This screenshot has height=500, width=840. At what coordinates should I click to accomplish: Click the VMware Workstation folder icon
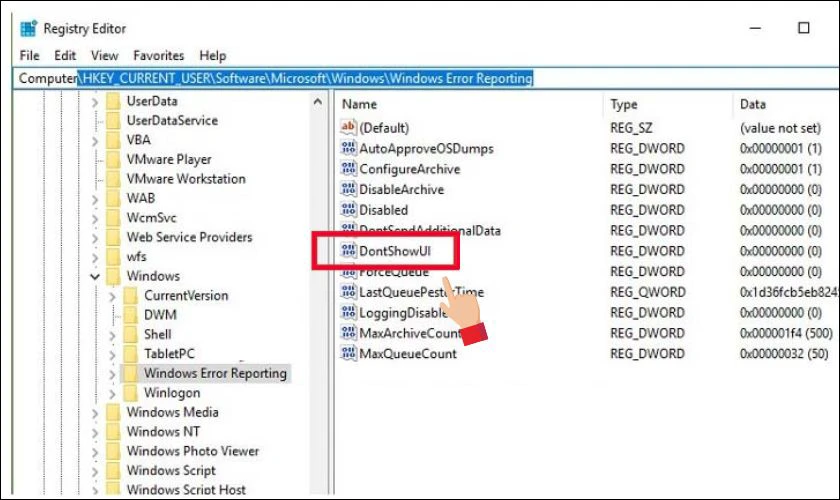pos(113,178)
